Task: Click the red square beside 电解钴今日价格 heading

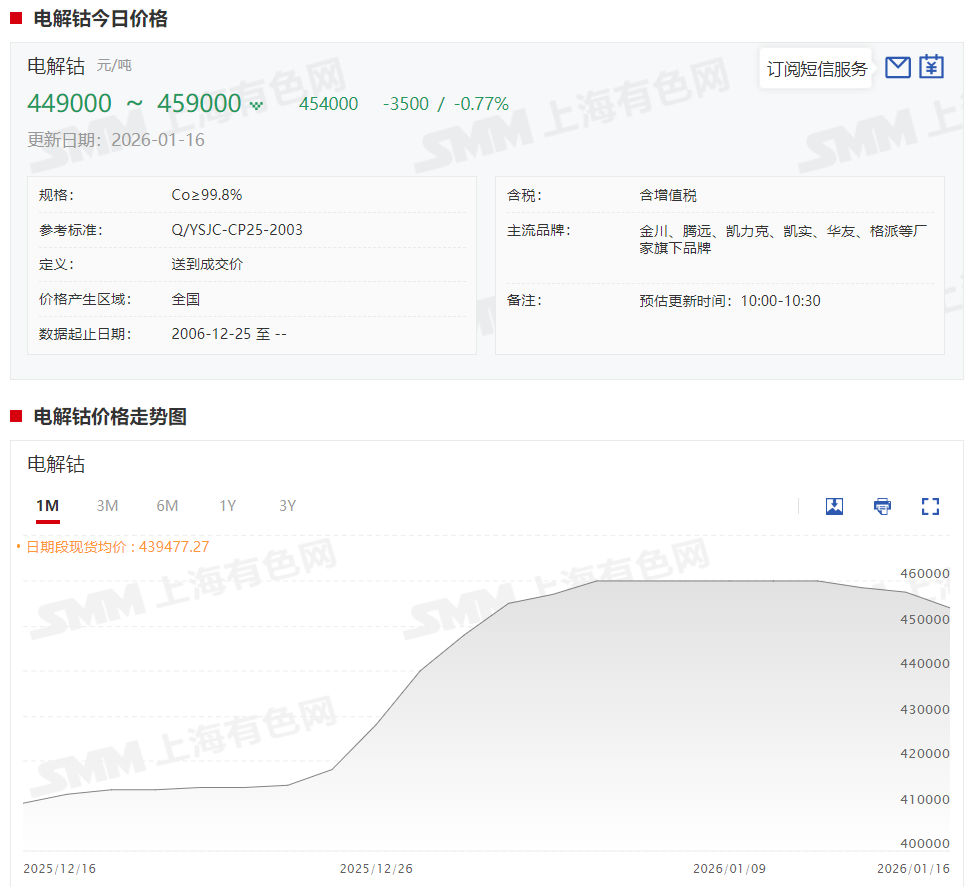Action: pos(16,18)
